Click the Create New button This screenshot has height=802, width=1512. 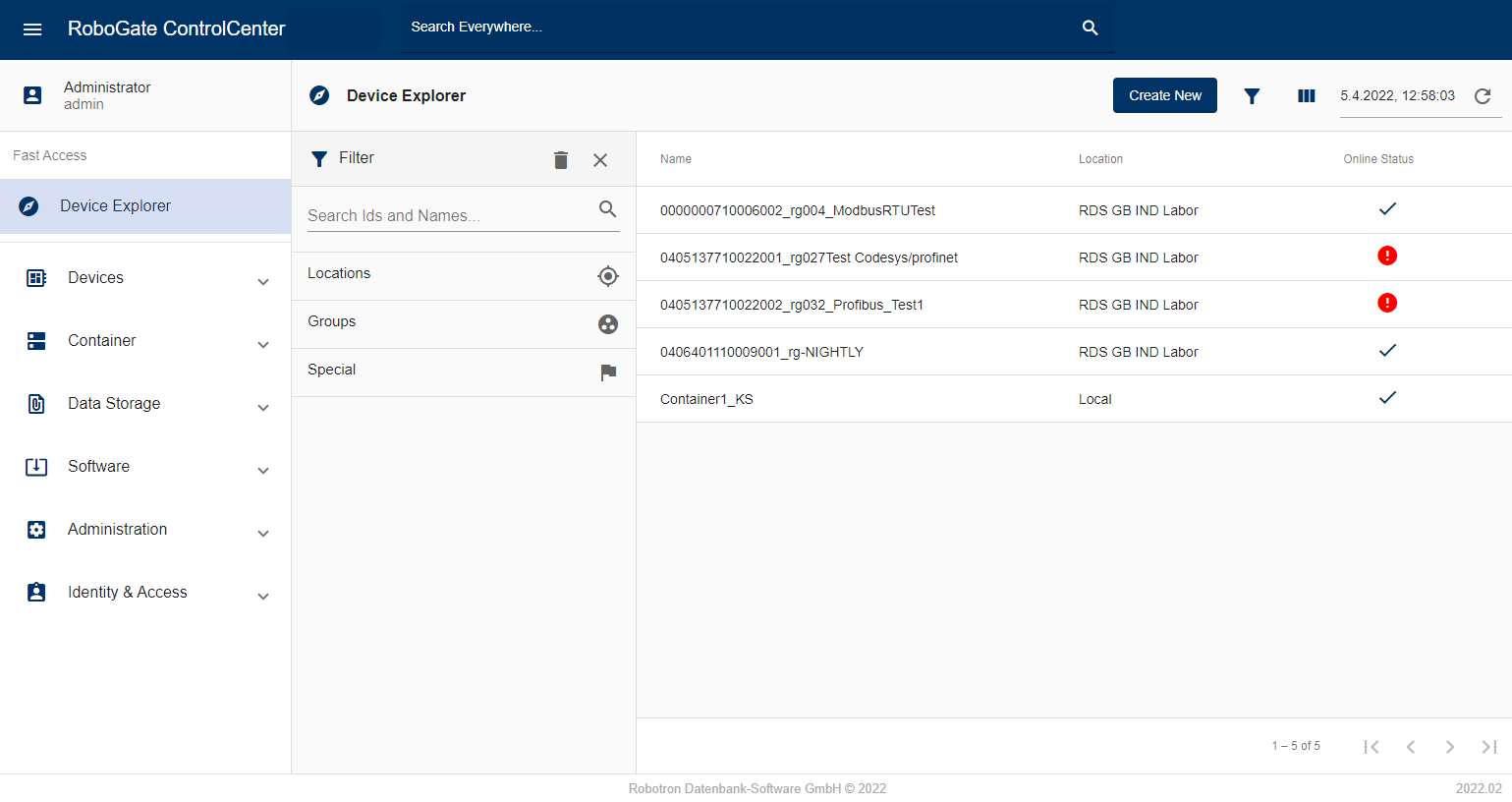(1165, 95)
